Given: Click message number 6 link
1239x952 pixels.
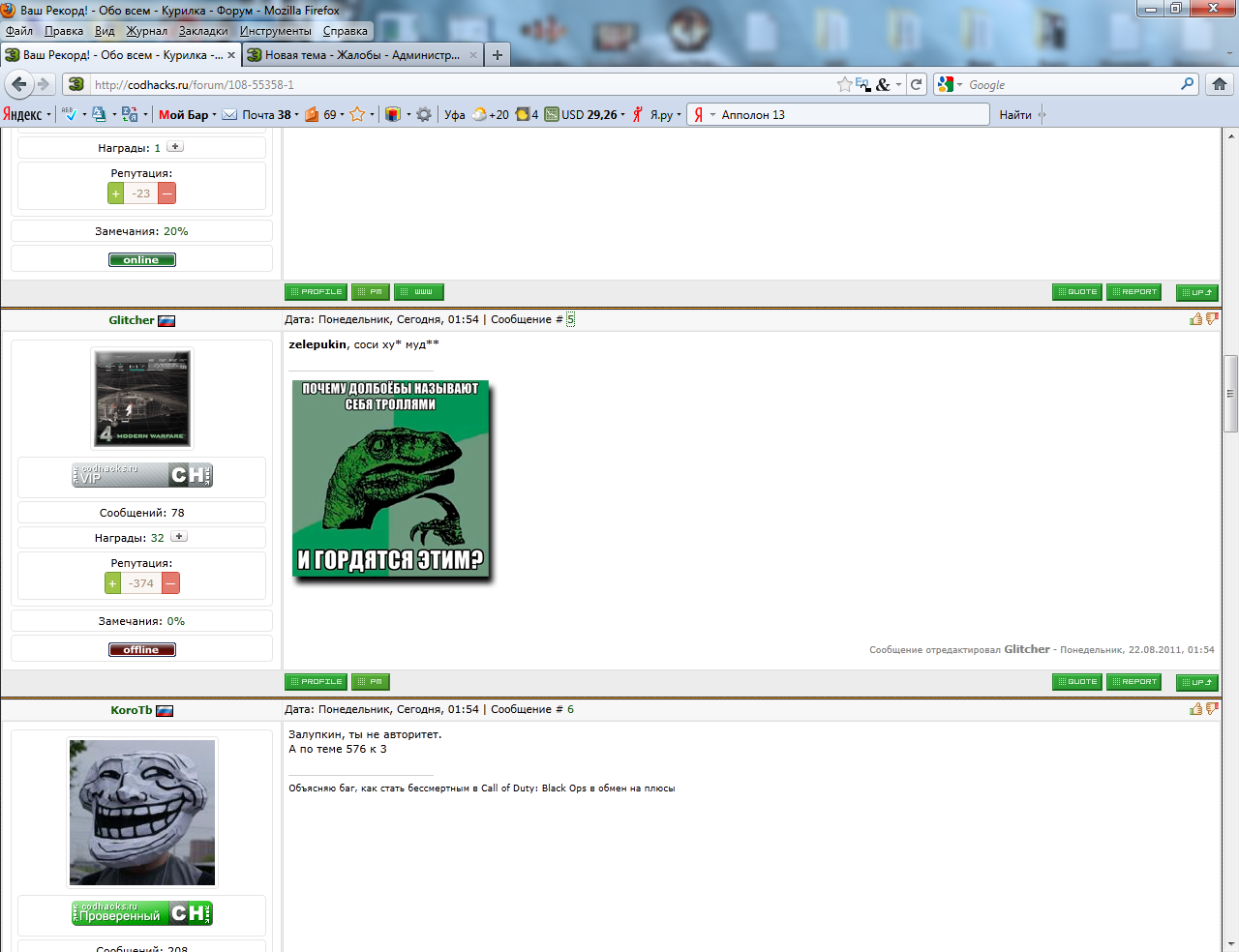Looking at the screenshot, I should (x=570, y=709).
